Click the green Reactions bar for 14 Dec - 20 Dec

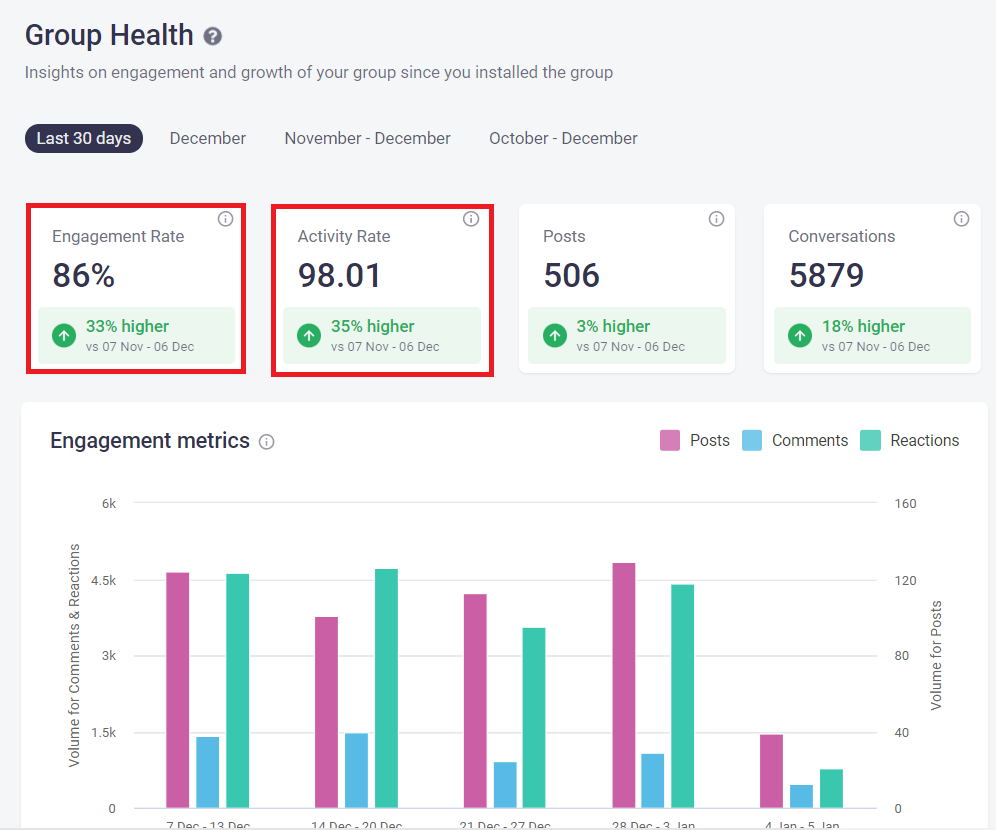(x=386, y=688)
